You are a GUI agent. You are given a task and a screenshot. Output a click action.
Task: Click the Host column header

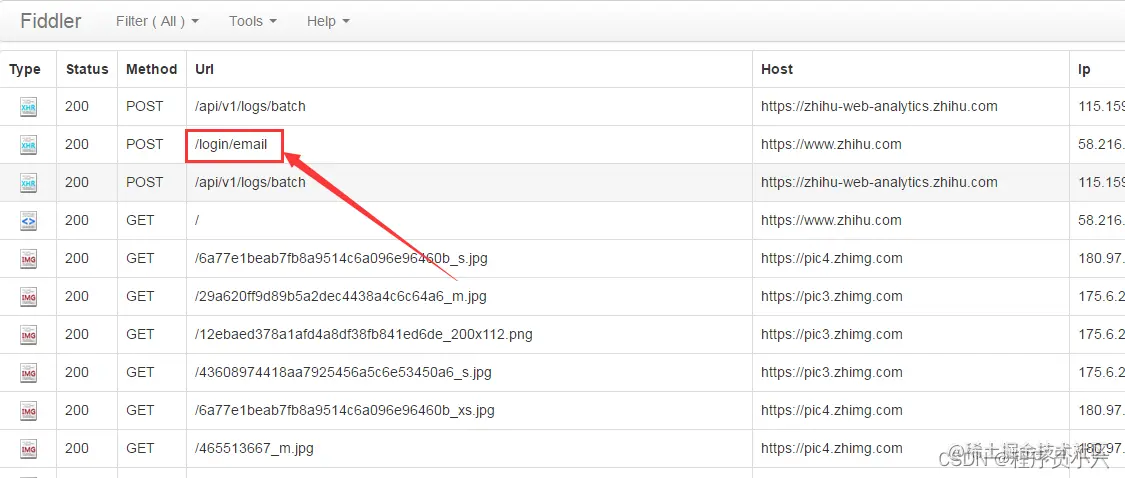[777, 70]
